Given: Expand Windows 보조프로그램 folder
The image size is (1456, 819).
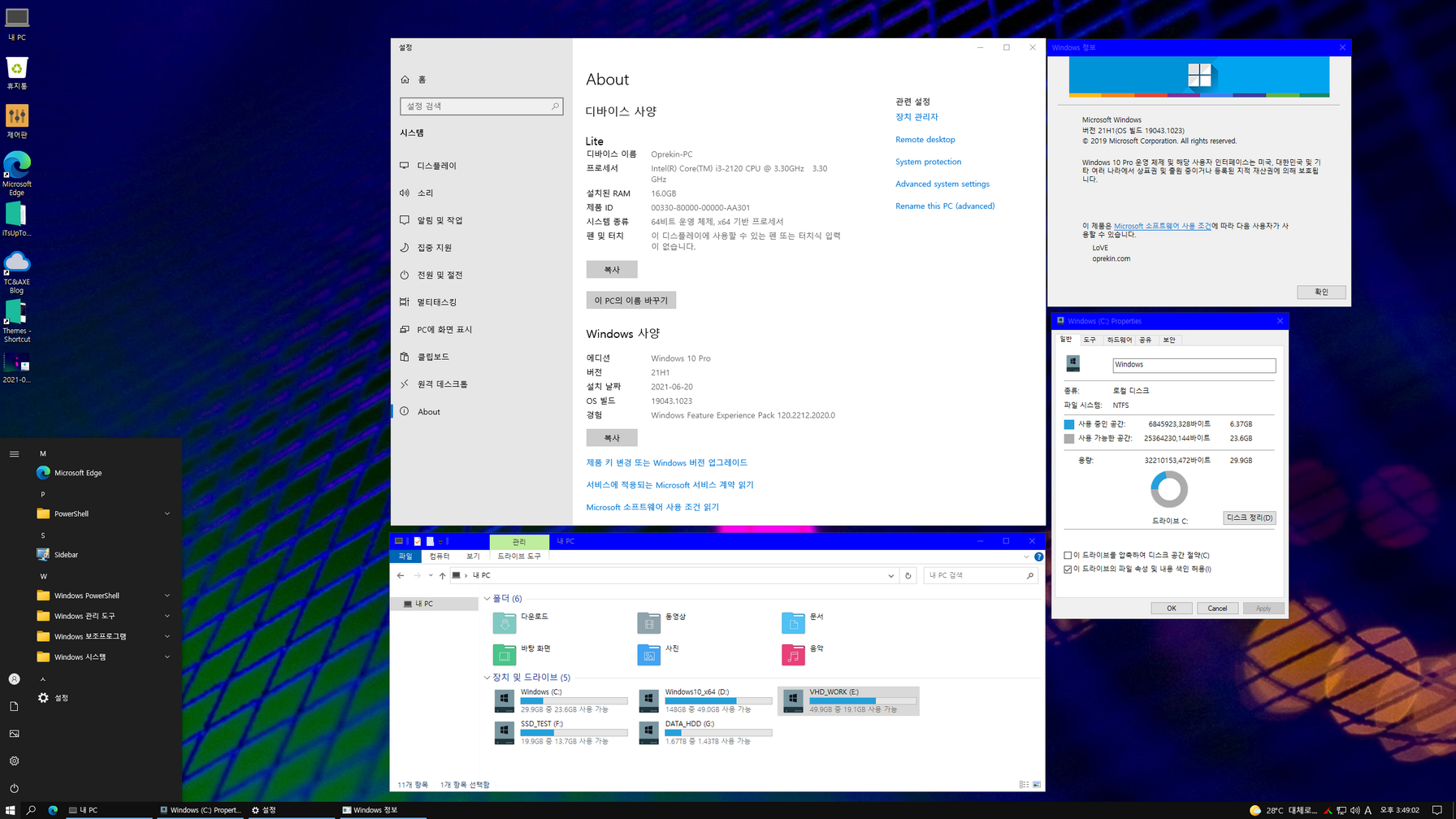Looking at the screenshot, I should (x=167, y=636).
